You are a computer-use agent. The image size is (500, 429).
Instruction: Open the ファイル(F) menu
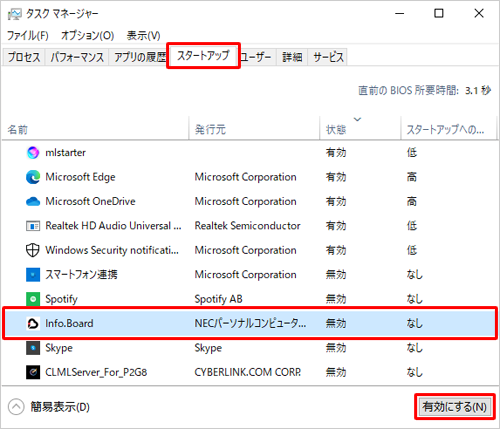click(28, 35)
